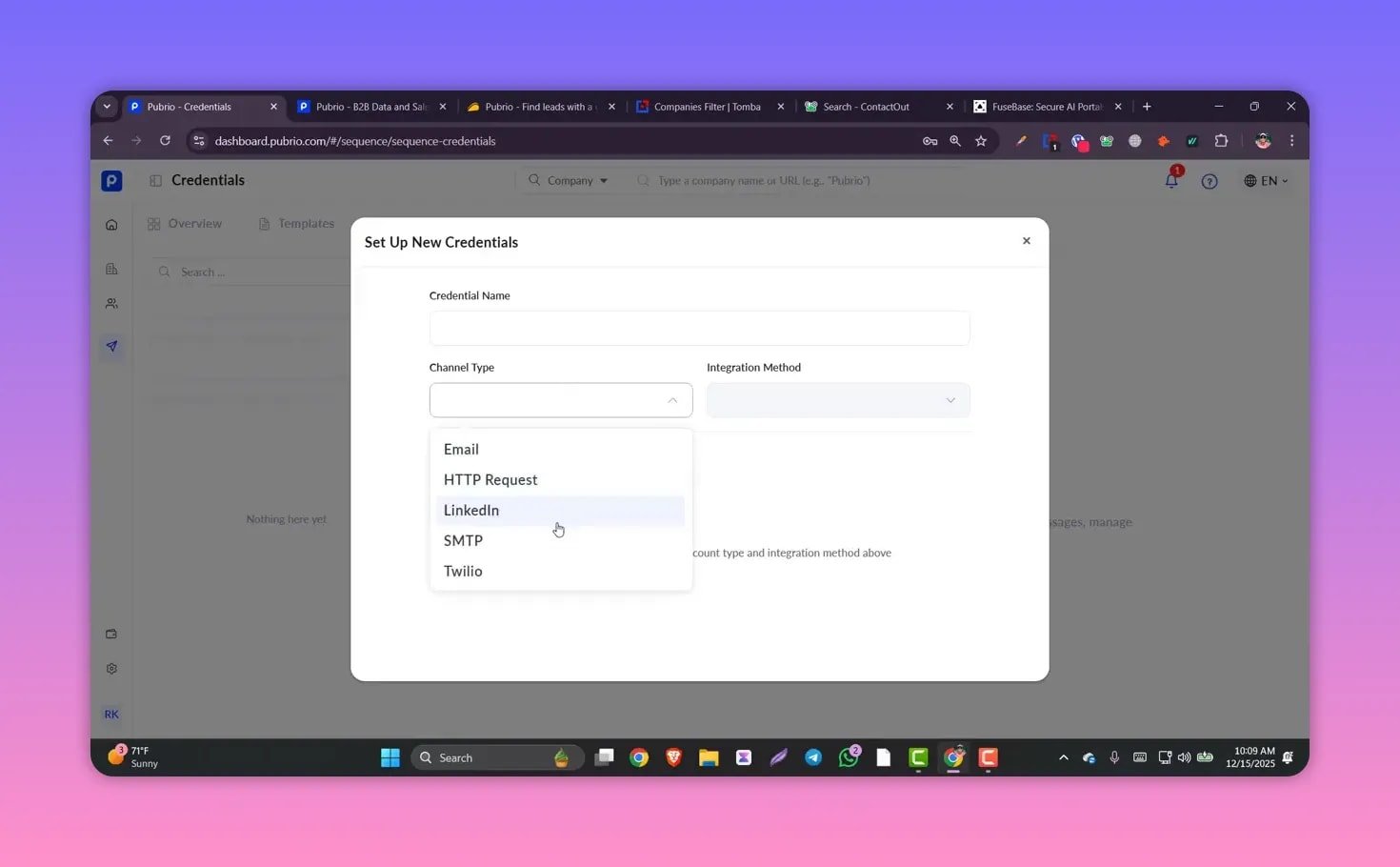Open the wallet icon in the sidebar
Viewport: 1400px width, 867px height.
[x=111, y=633]
